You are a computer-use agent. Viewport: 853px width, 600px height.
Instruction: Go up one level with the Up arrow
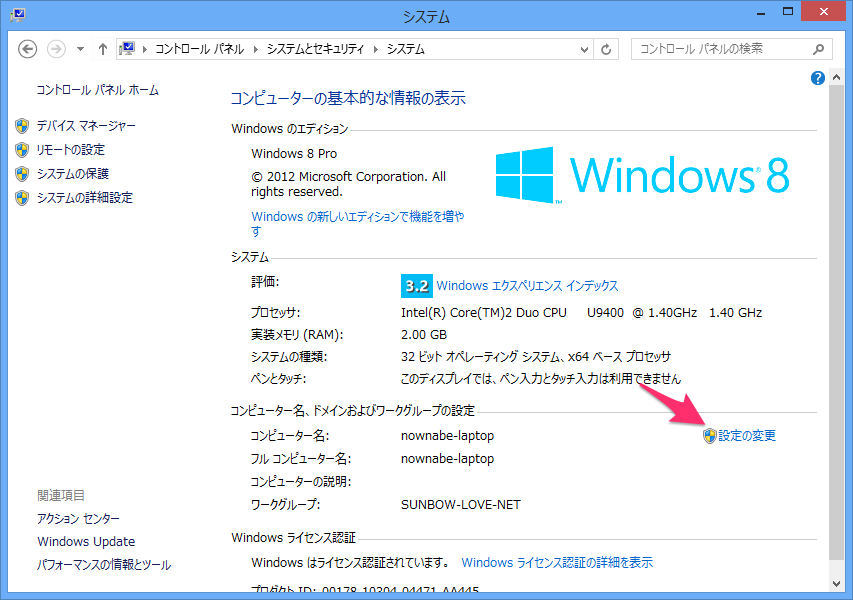point(103,50)
